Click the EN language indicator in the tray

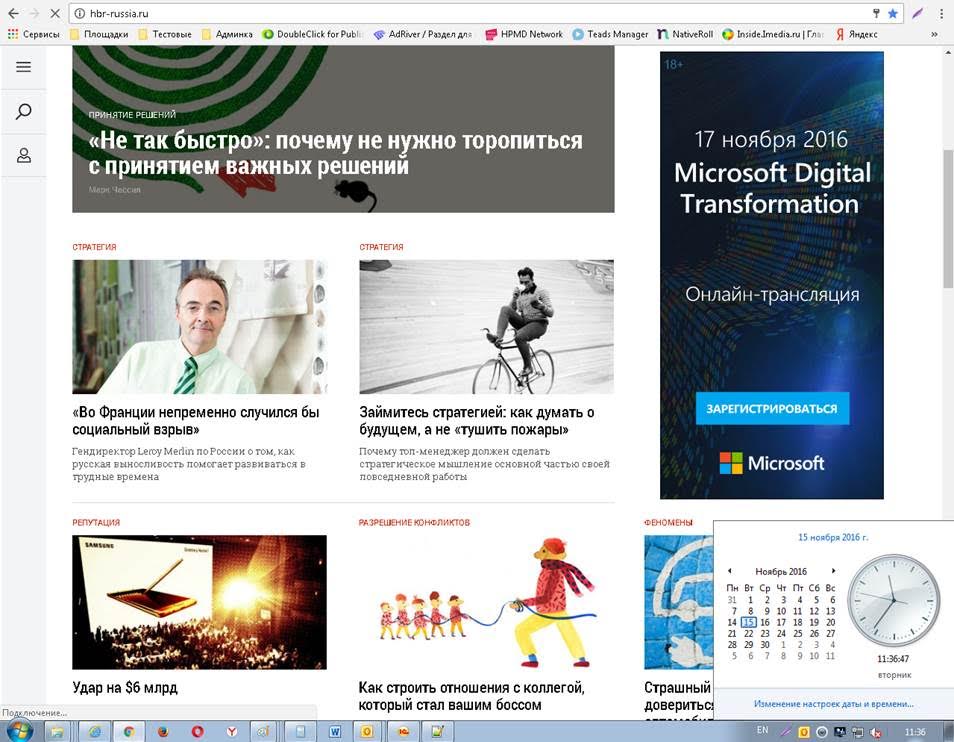click(x=762, y=730)
